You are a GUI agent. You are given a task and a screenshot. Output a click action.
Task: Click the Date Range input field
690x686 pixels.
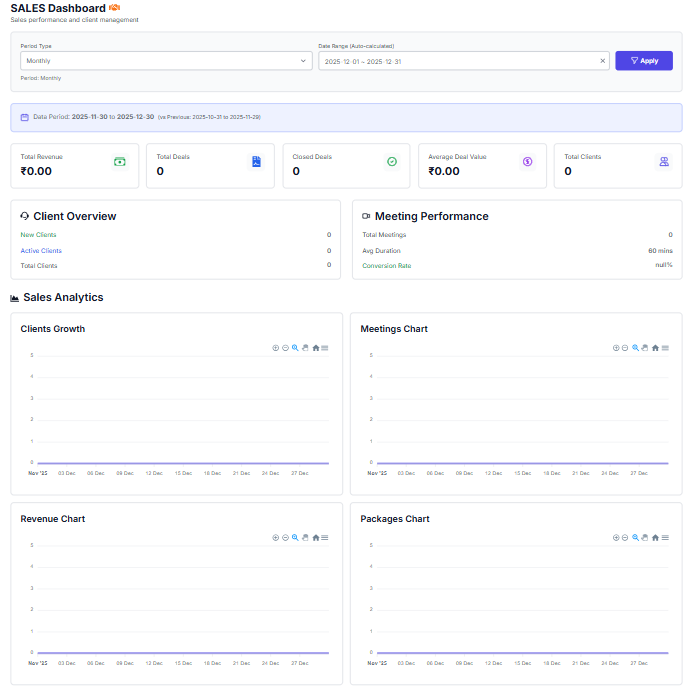(455, 61)
